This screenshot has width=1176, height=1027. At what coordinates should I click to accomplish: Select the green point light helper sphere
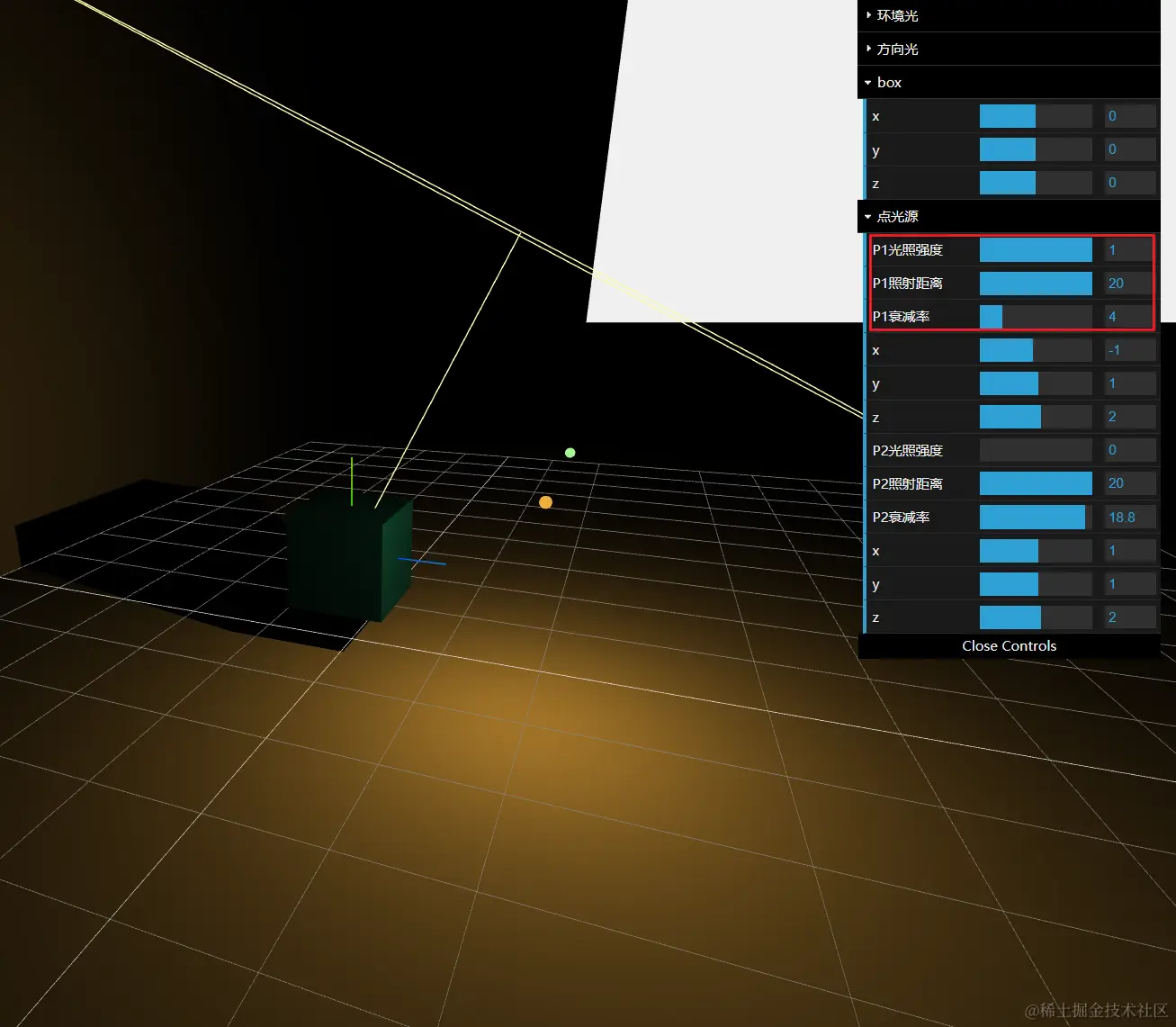point(570,453)
